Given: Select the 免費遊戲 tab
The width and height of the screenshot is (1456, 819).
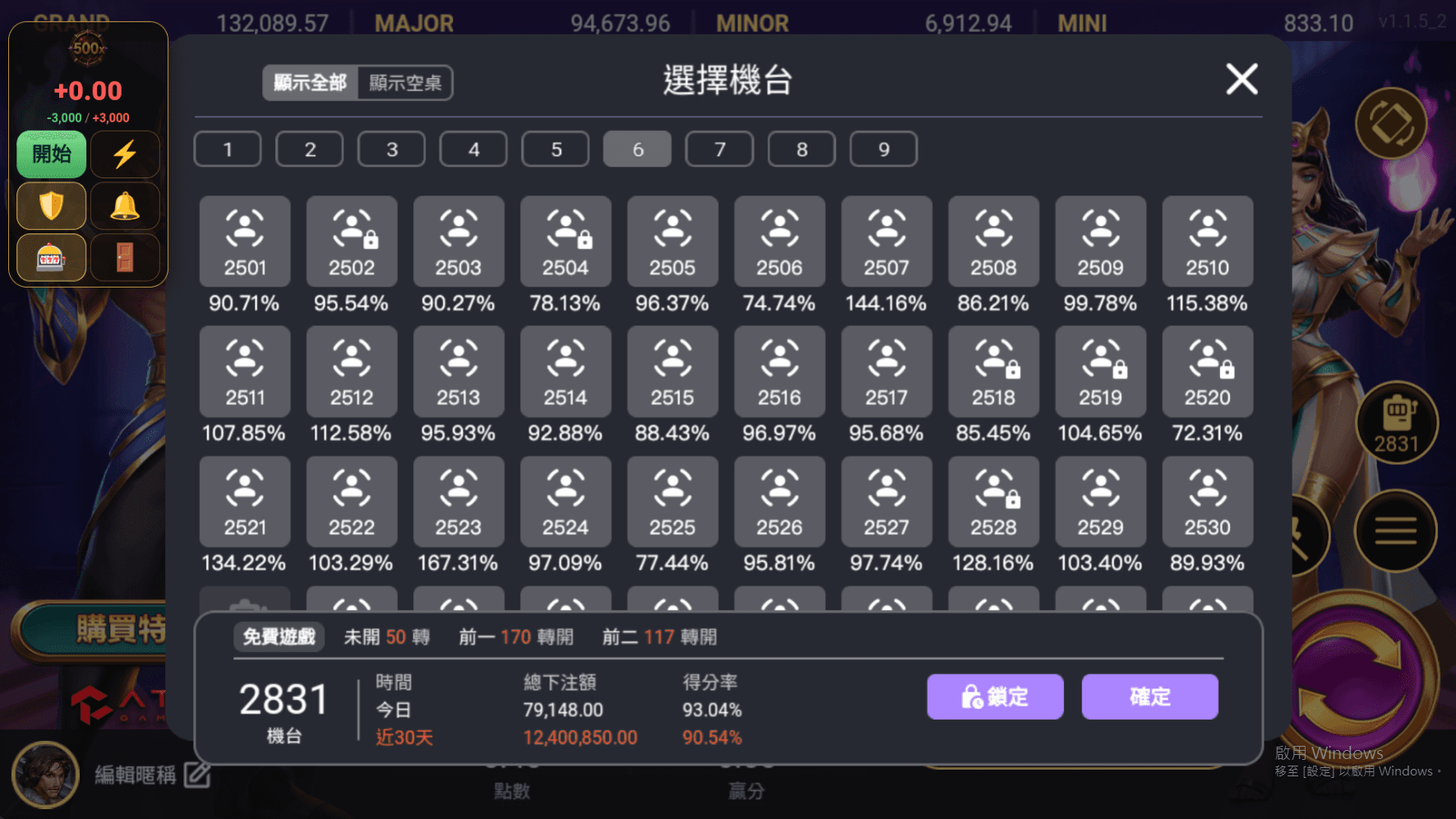Looking at the screenshot, I should coord(279,637).
